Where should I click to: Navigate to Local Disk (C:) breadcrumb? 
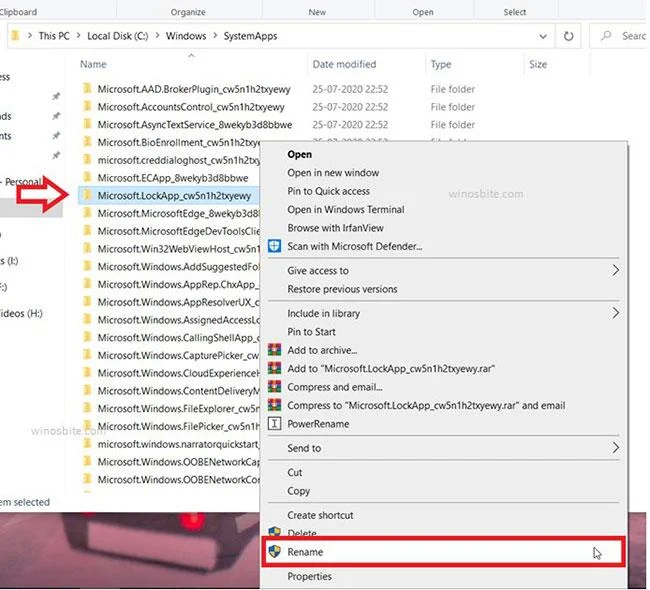[x=118, y=36]
